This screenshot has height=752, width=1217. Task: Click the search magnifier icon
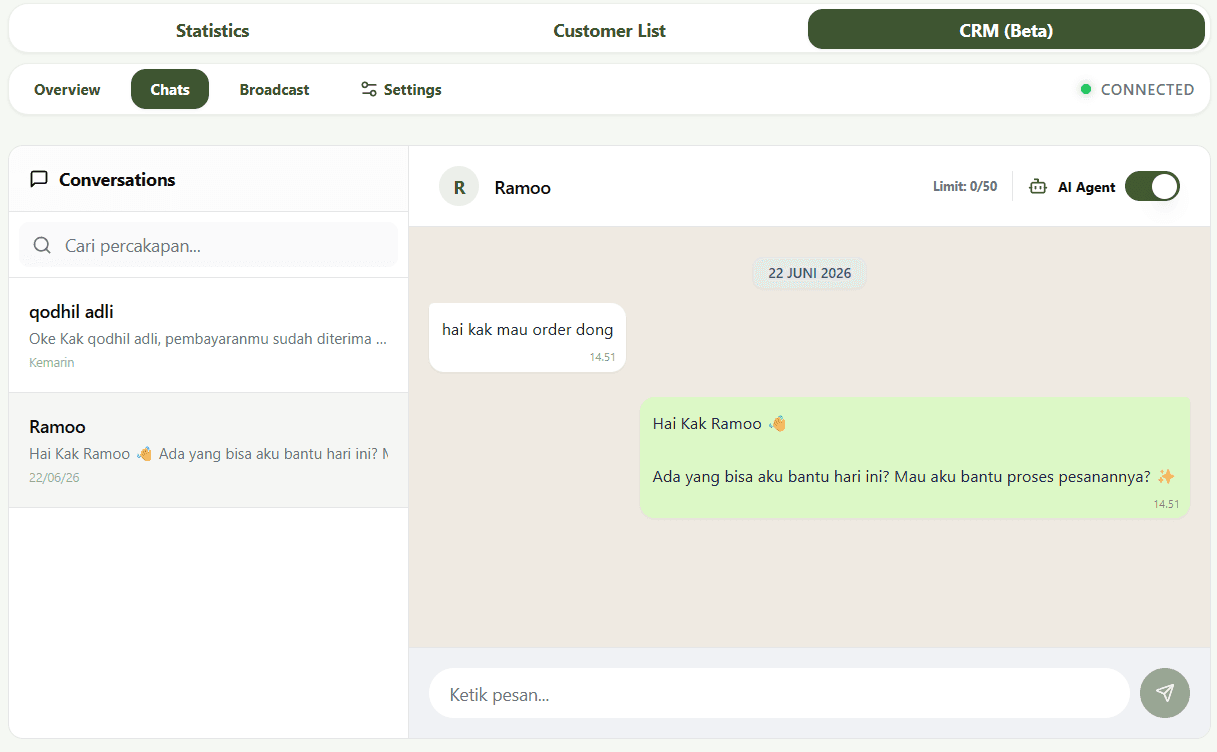(42, 245)
